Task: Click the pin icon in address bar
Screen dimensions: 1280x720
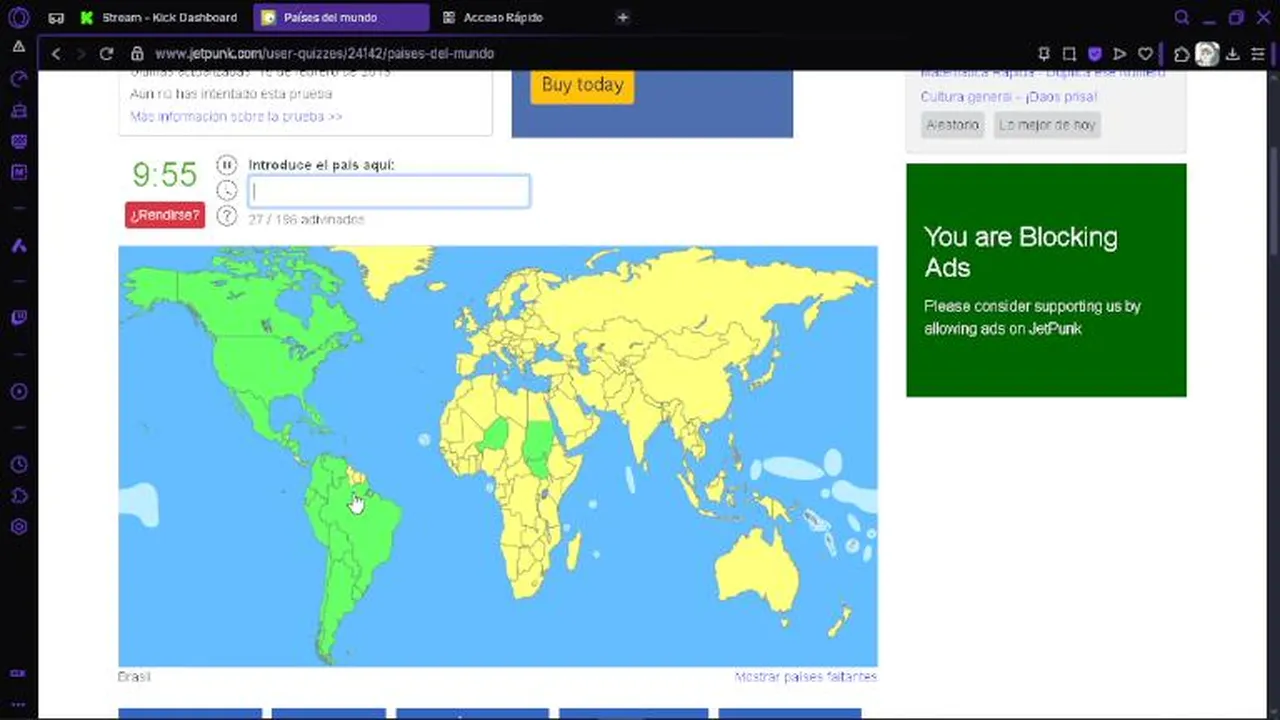Action: [1044, 54]
